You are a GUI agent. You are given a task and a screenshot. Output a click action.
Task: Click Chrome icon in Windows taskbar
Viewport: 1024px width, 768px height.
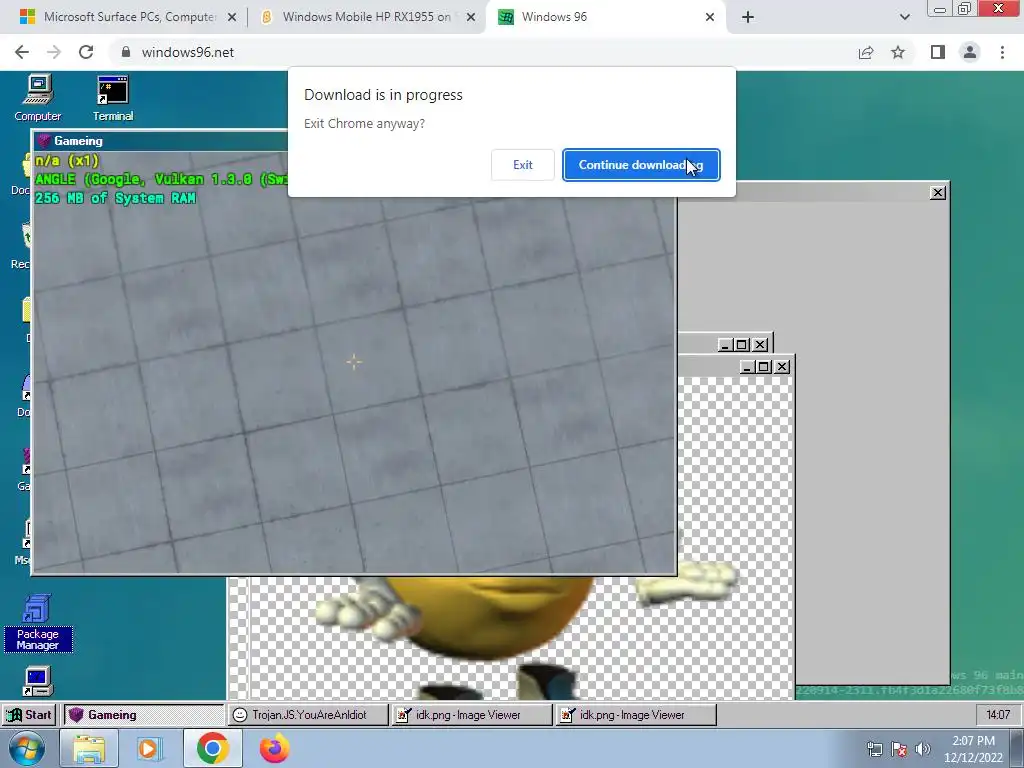pyautogui.click(x=212, y=748)
